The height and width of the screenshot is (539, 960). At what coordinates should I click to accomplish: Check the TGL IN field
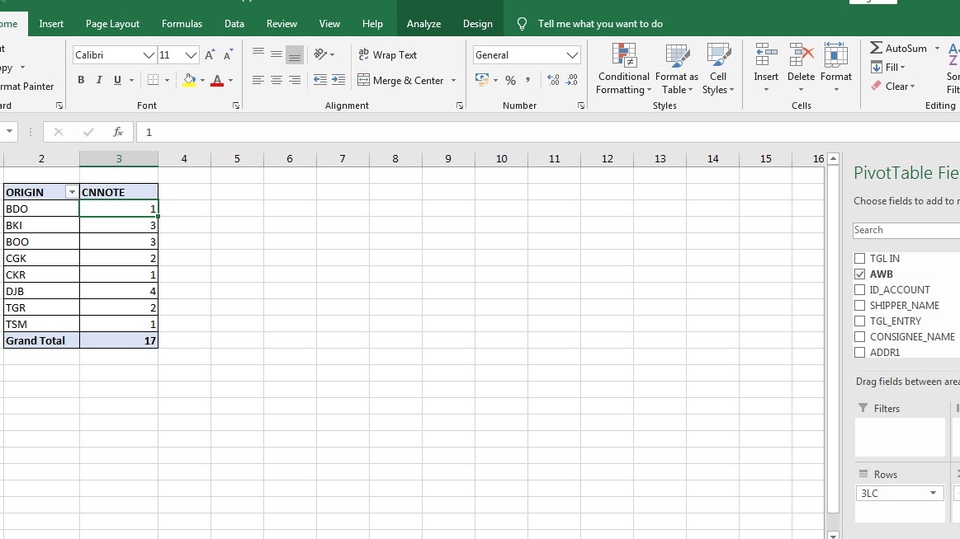coord(860,258)
